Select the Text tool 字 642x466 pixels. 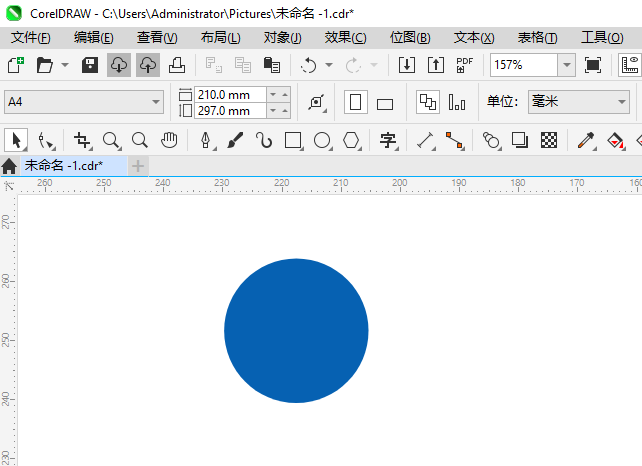tap(388, 140)
